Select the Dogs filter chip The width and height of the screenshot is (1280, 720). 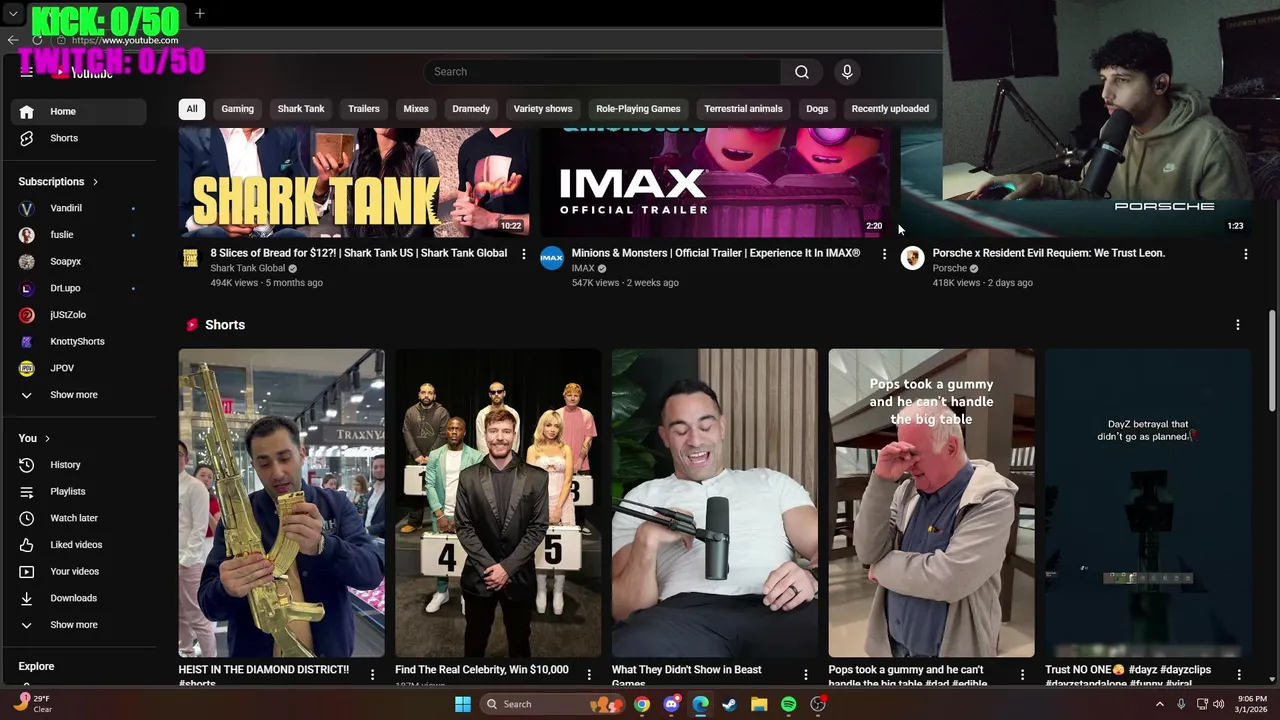[817, 109]
